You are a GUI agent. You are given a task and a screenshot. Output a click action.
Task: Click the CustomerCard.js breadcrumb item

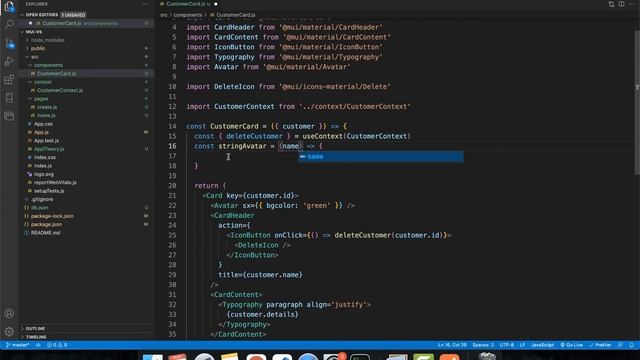click(x=236, y=15)
